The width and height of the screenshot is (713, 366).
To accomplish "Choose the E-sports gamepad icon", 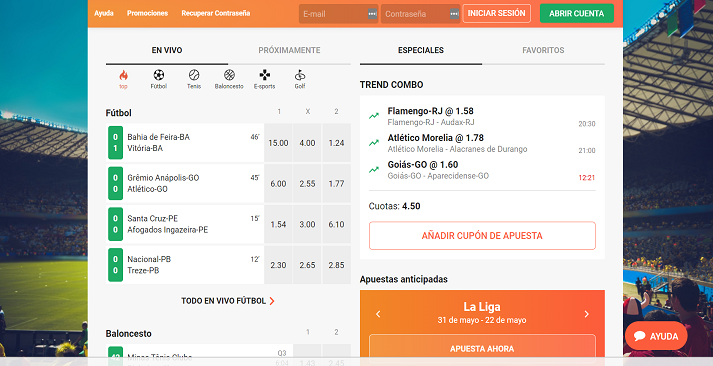I will tap(265, 75).
